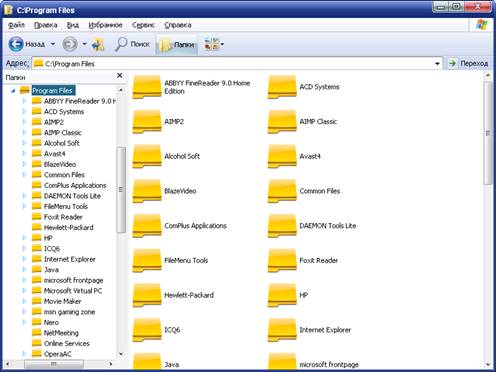Open the Вид (View) menu
This screenshot has width=496, height=372.
click(x=73, y=25)
